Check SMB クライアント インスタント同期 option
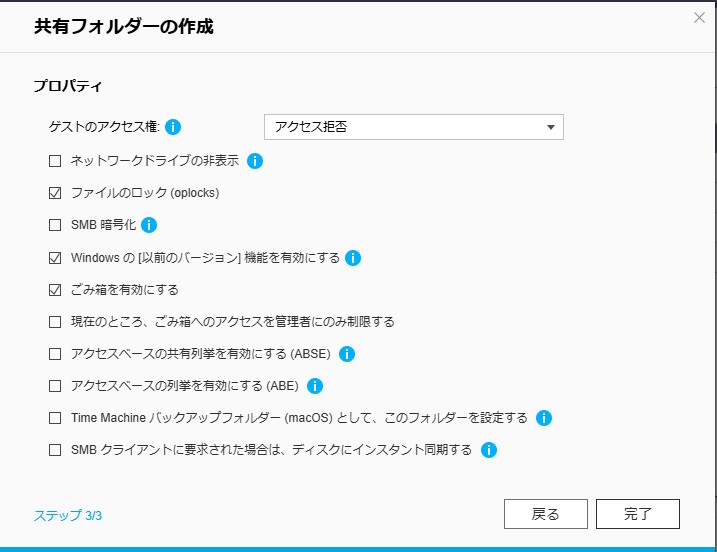This screenshot has height=552, width=717. click(55, 450)
